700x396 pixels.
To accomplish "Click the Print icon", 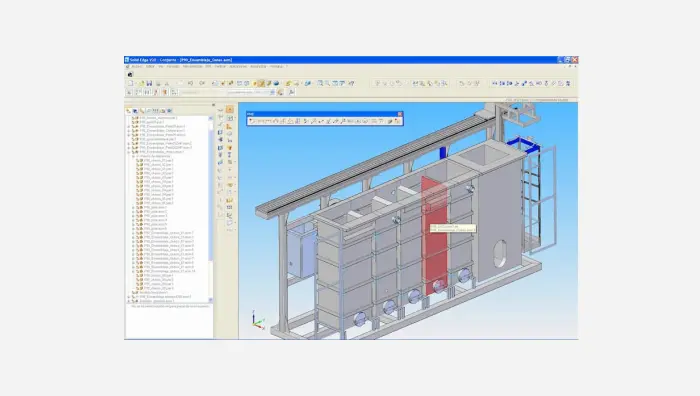I will 158,83.
